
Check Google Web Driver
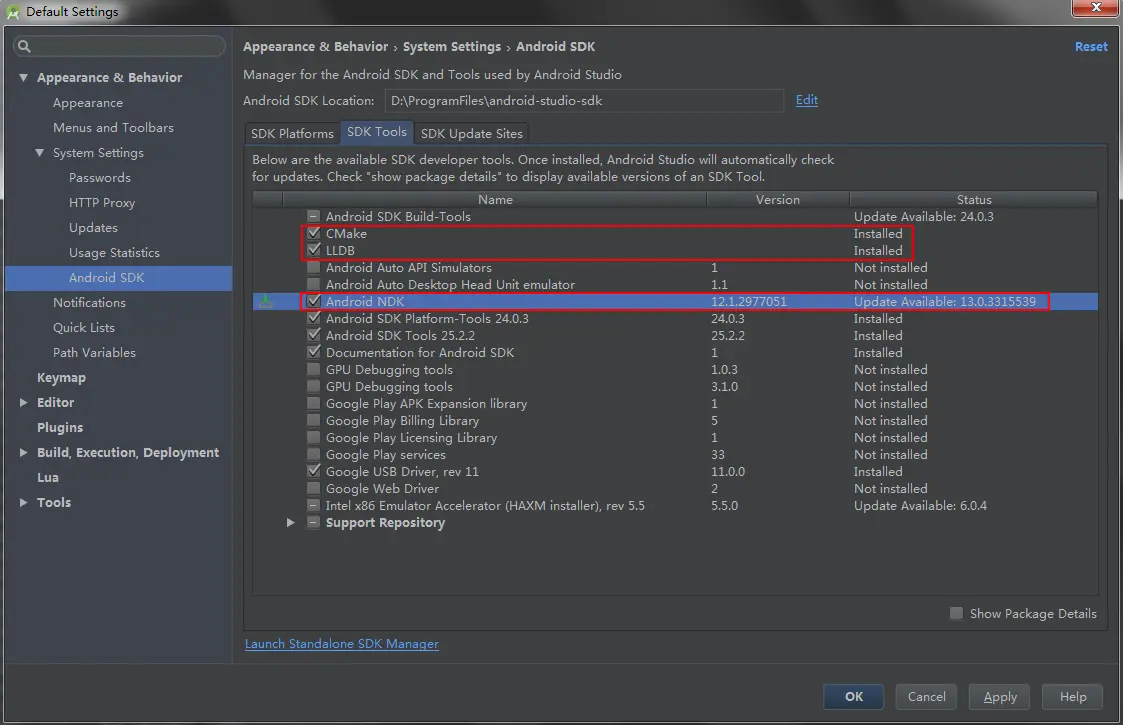click(314, 489)
